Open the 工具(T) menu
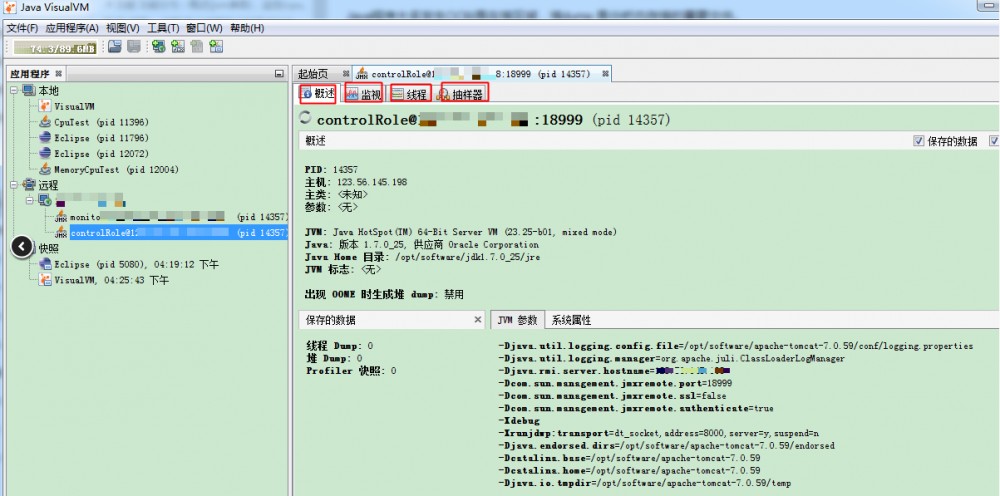1000x496 pixels. pyautogui.click(x=163, y=28)
